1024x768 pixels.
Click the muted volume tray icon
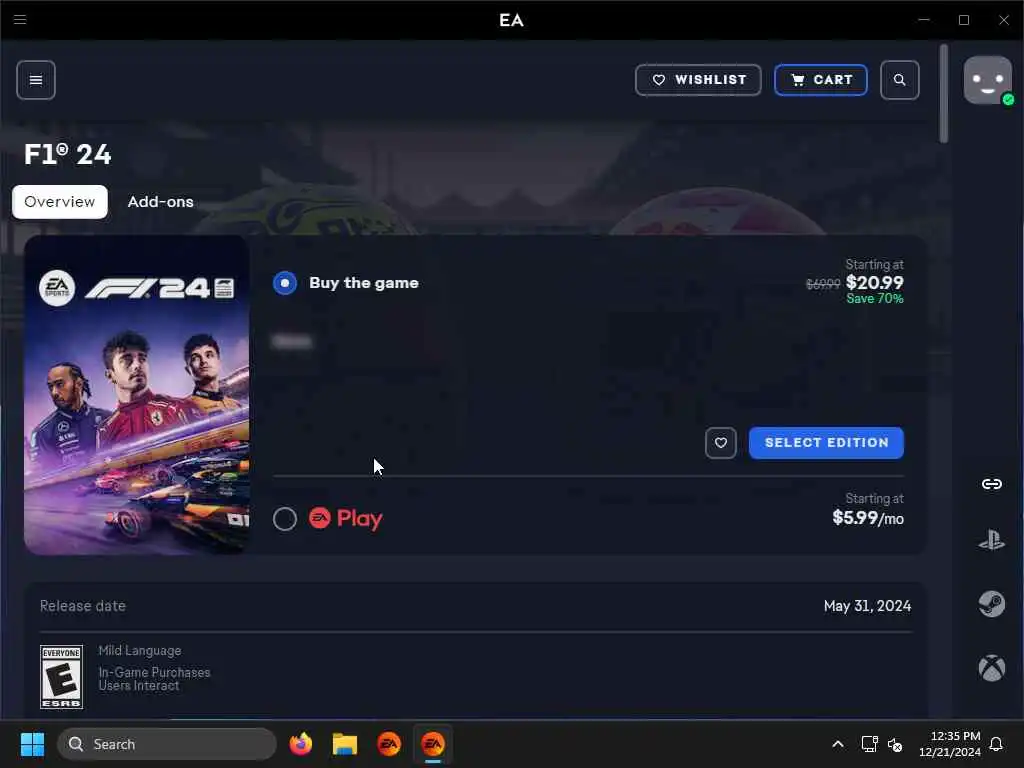pyautogui.click(x=895, y=744)
